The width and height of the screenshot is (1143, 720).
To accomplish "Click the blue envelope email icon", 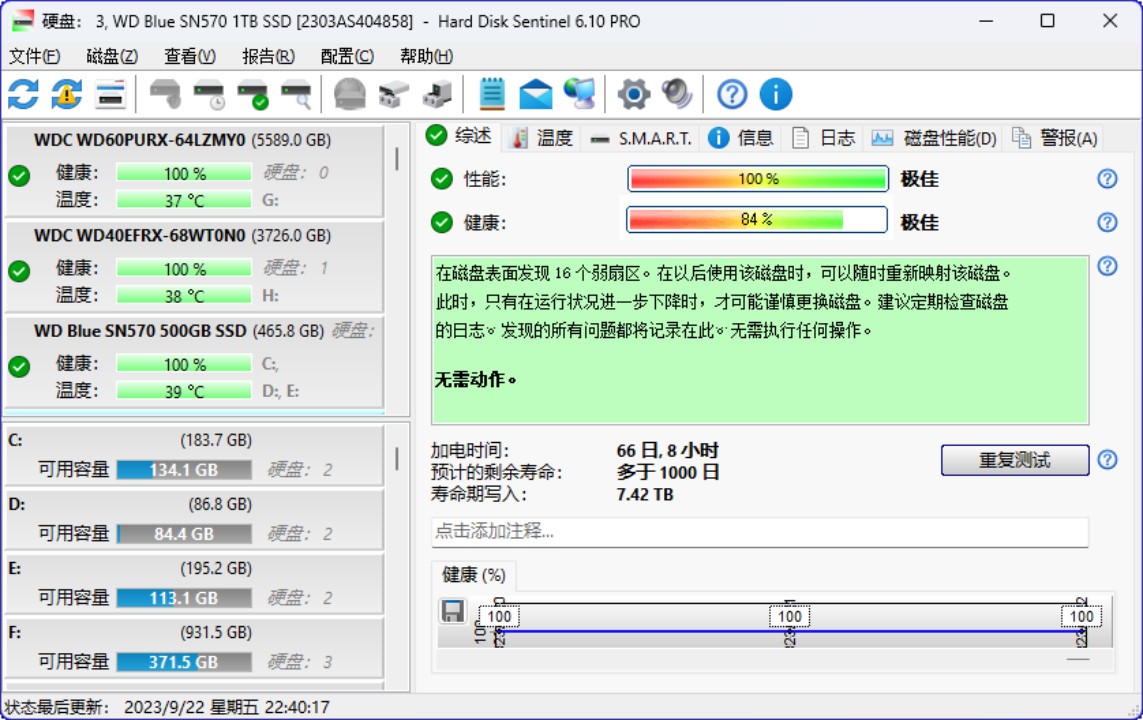I will (x=536, y=94).
